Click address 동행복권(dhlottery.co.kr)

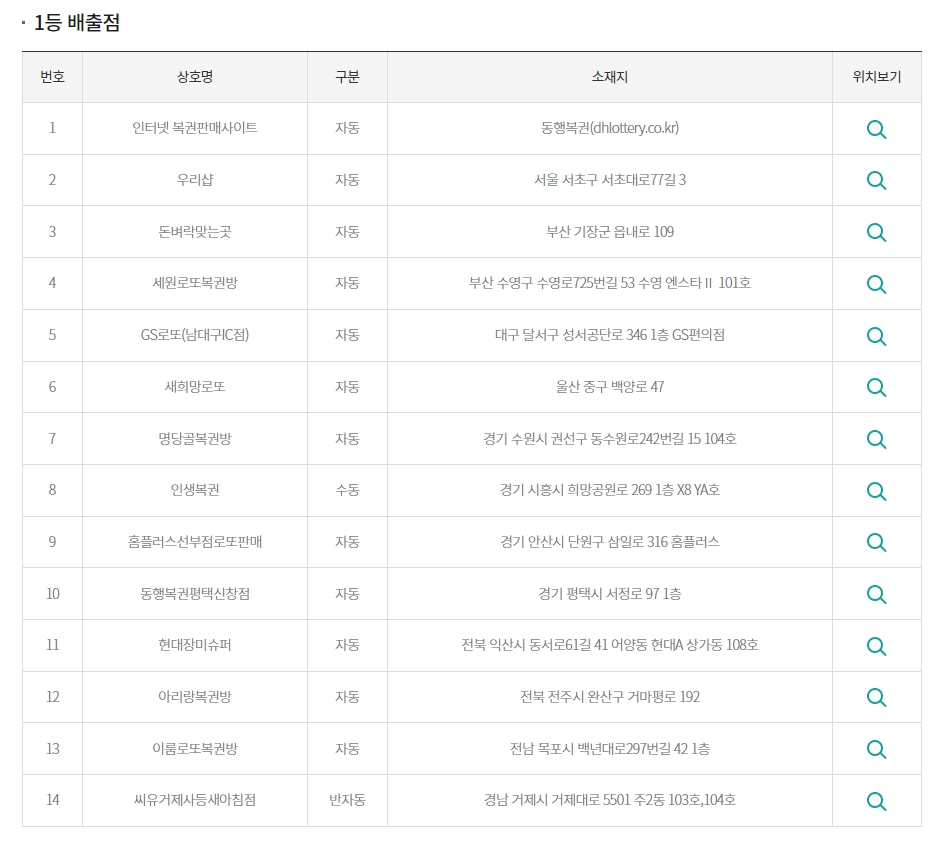point(610,128)
